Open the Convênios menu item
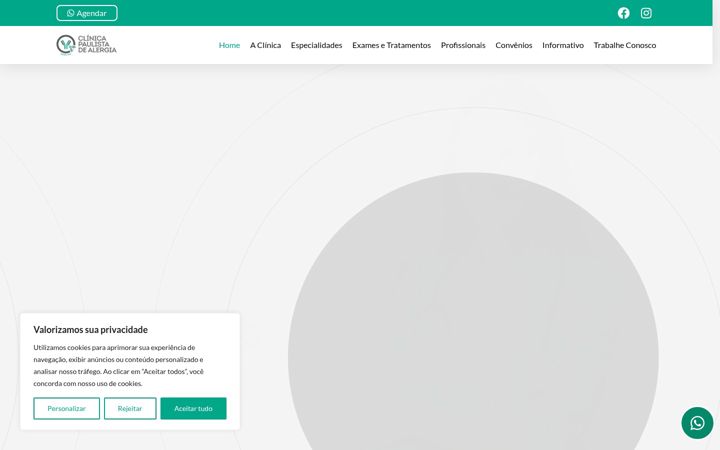This screenshot has width=720, height=450. click(513, 45)
